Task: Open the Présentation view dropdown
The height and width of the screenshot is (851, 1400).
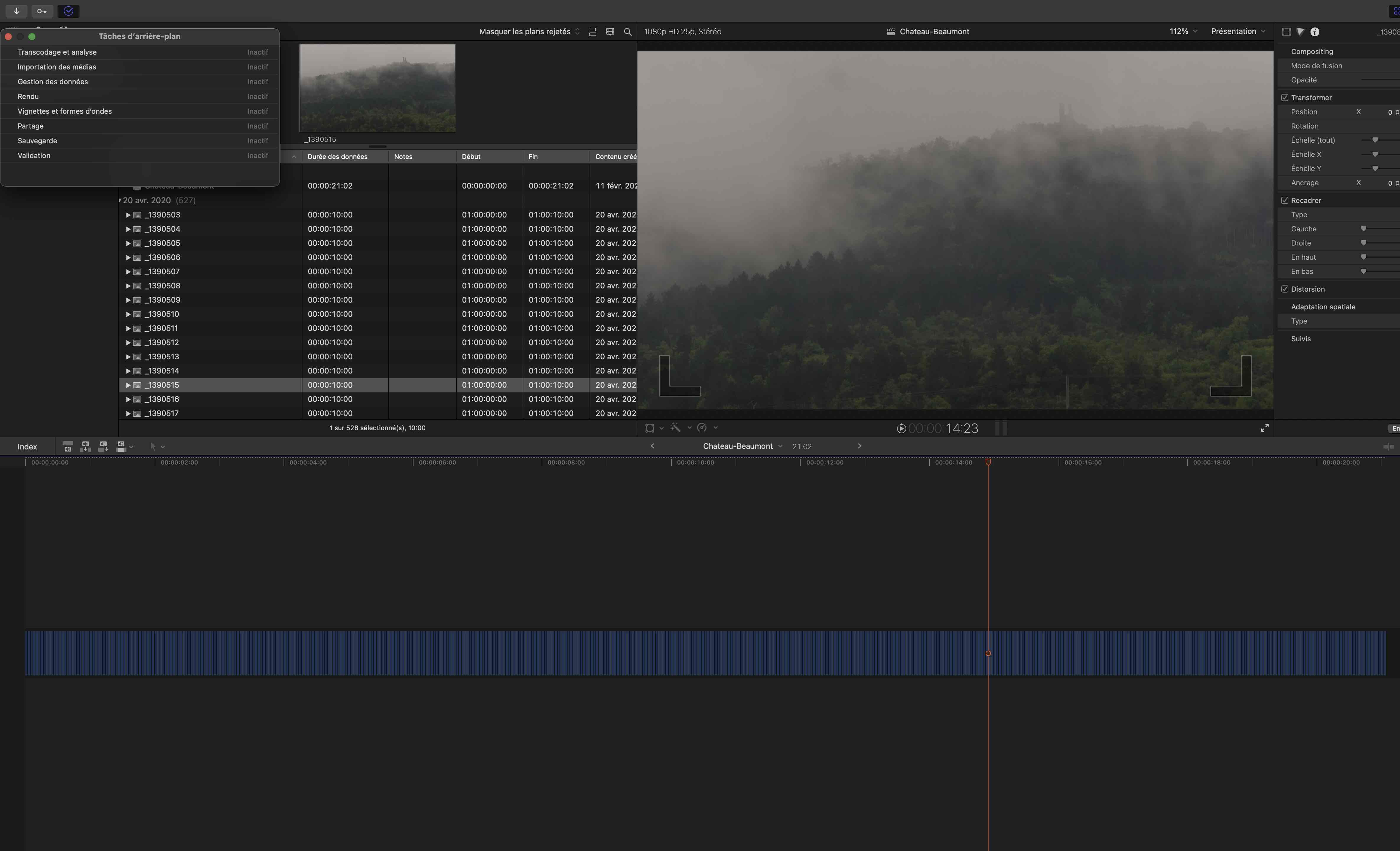Action: click(1238, 32)
